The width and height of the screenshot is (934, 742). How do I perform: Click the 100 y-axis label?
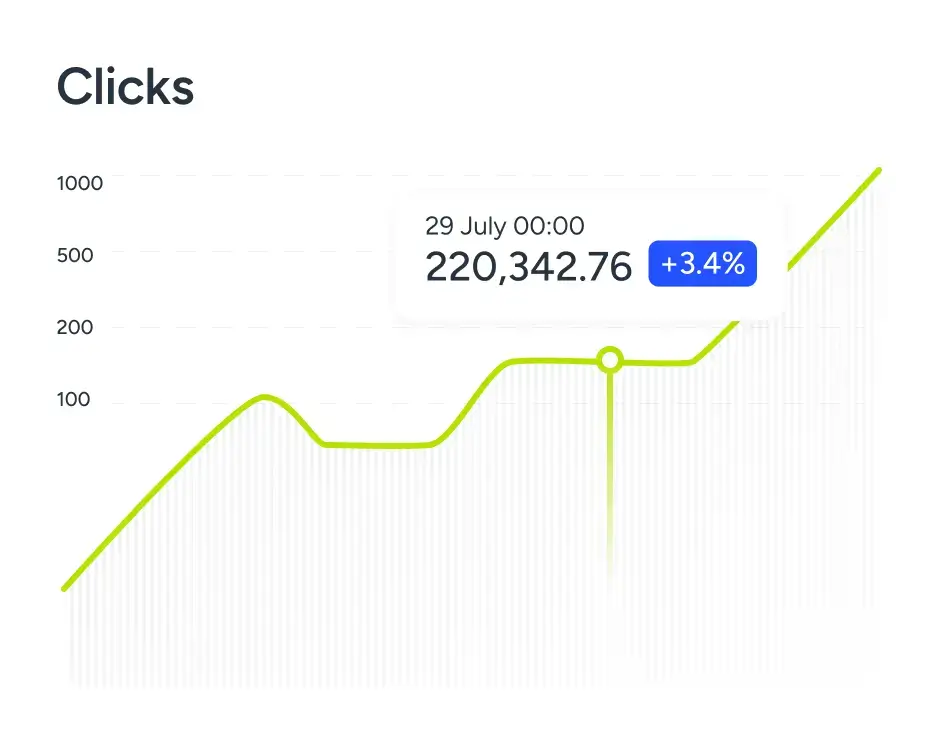(74, 399)
